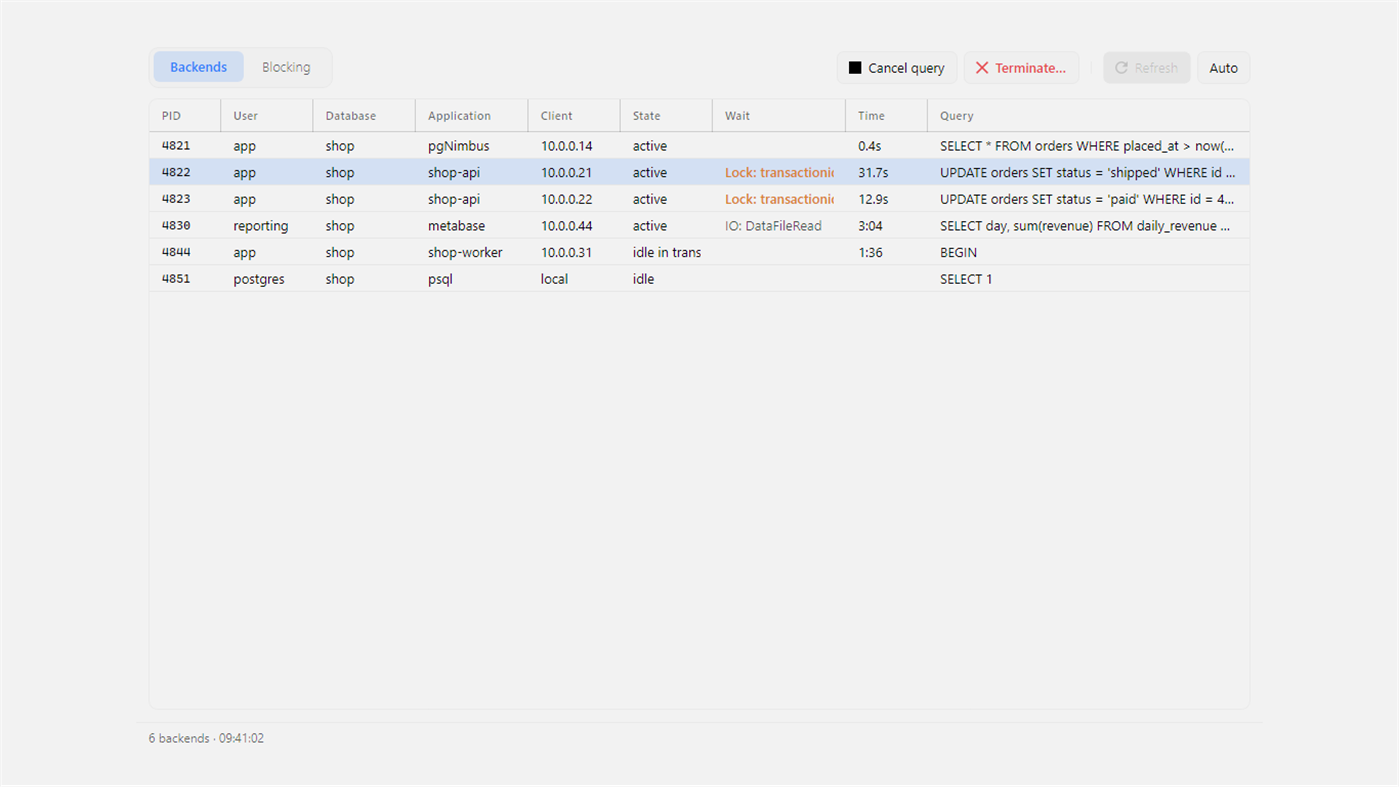
Task: Toggle the Auto refresh button
Action: pyautogui.click(x=1223, y=68)
